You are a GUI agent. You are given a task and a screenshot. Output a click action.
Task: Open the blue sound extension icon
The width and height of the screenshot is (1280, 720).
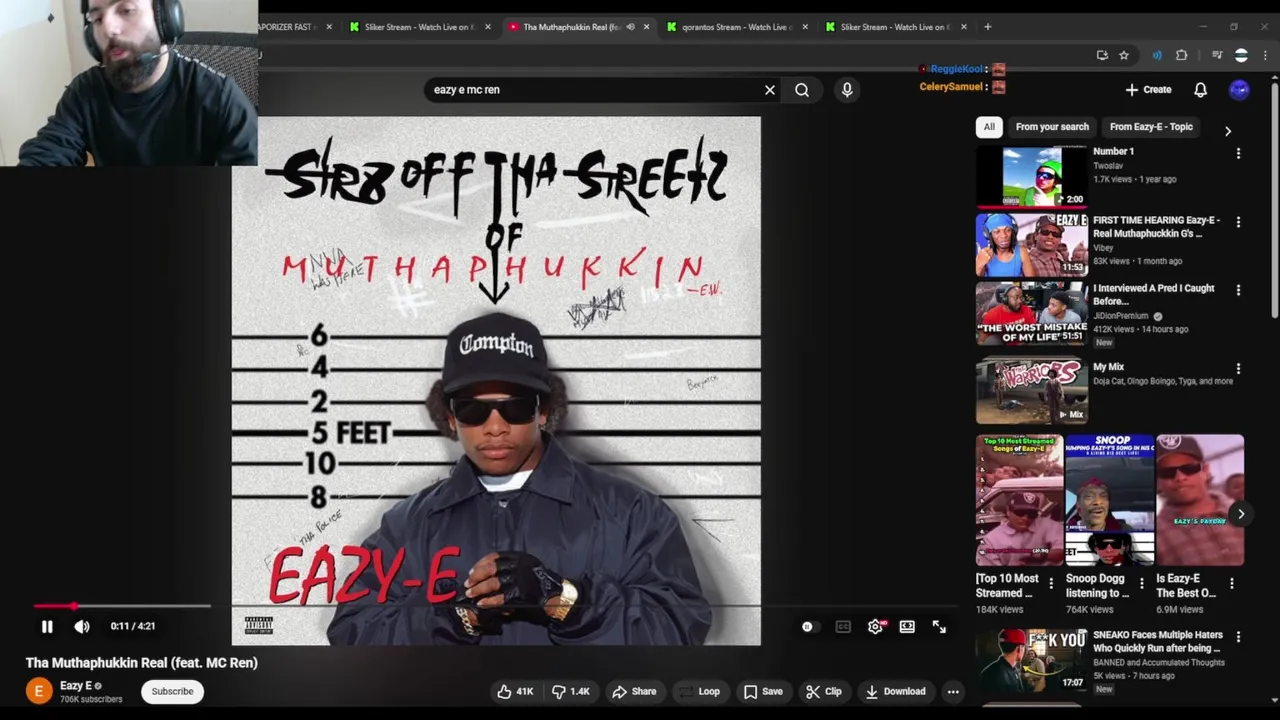1157,56
